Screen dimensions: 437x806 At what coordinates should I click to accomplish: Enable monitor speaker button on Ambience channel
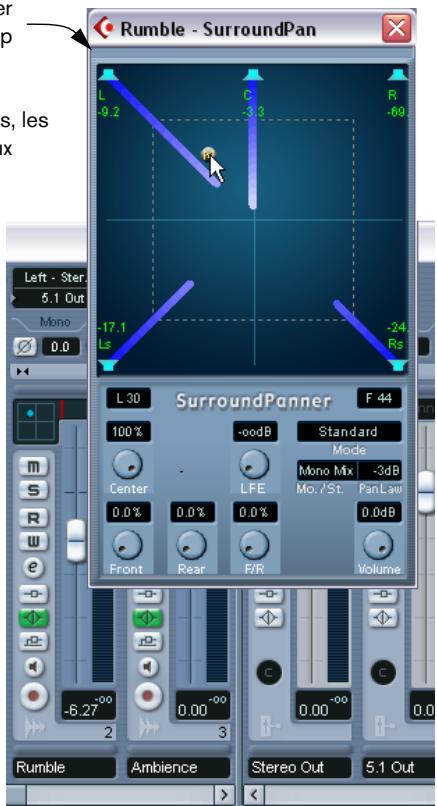[x=148, y=667]
